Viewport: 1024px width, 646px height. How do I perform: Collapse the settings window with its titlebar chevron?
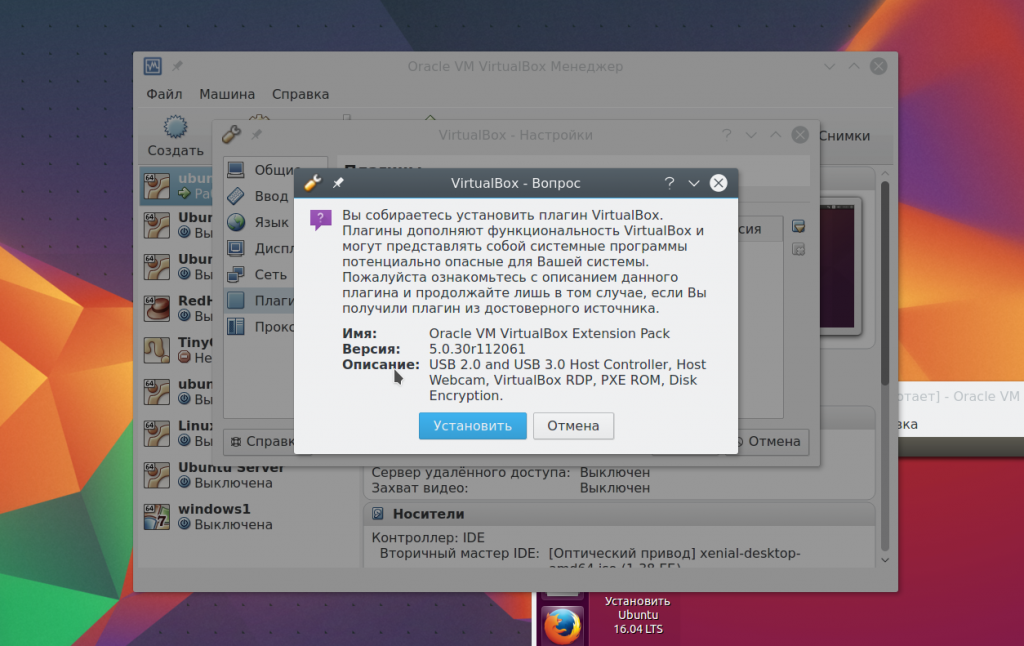pyautogui.click(x=751, y=135)
